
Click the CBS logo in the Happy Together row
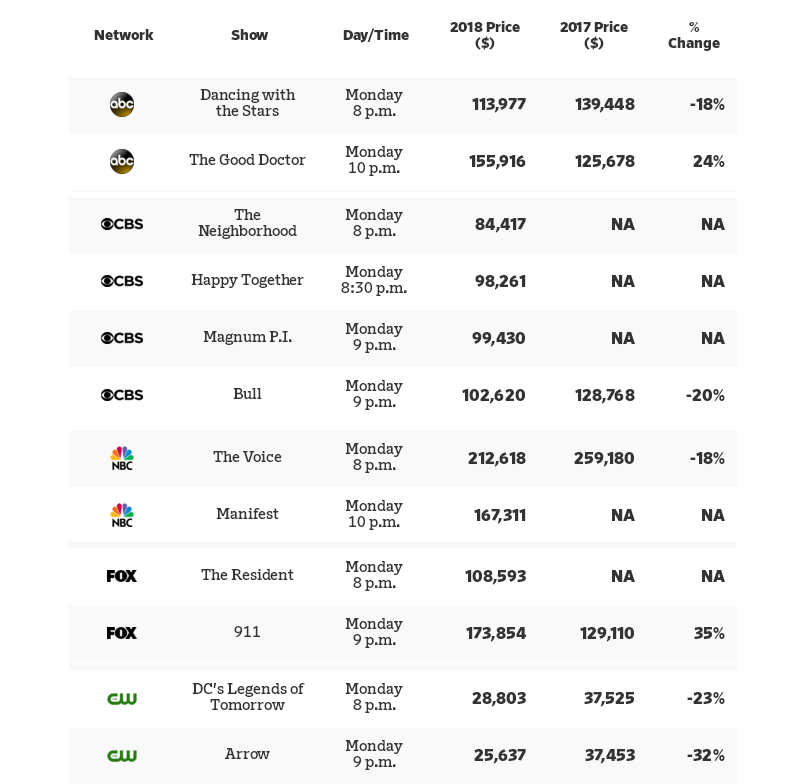pos(122,281)
